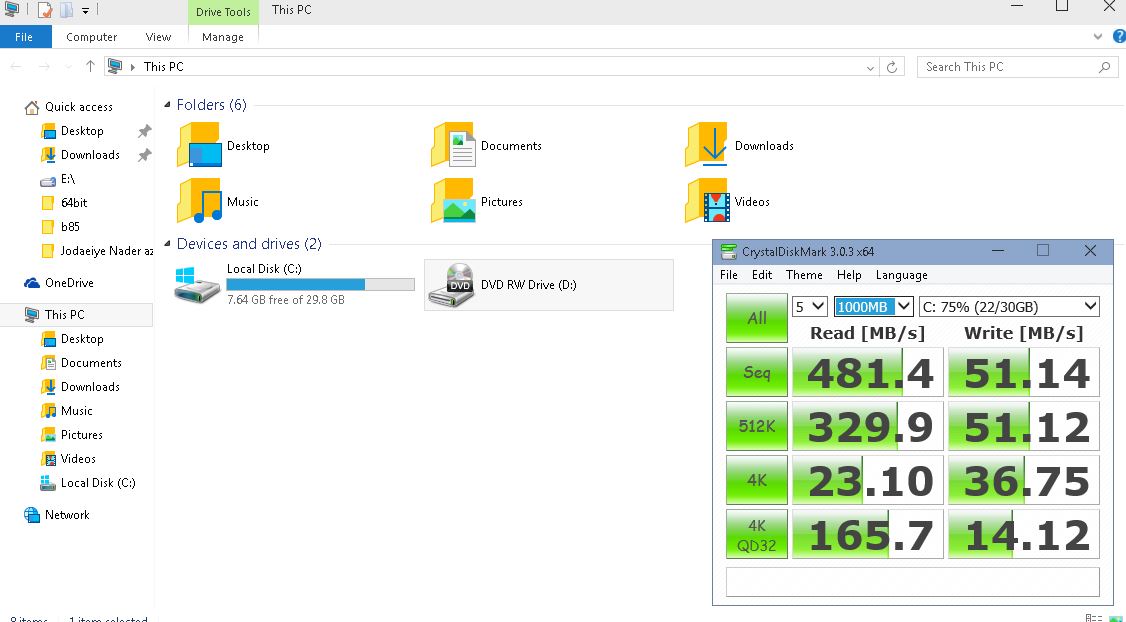Click the 7.64 GB free of 29.8 GB text
Viewport: 1126px width, 622px height.
click(286, 300)
